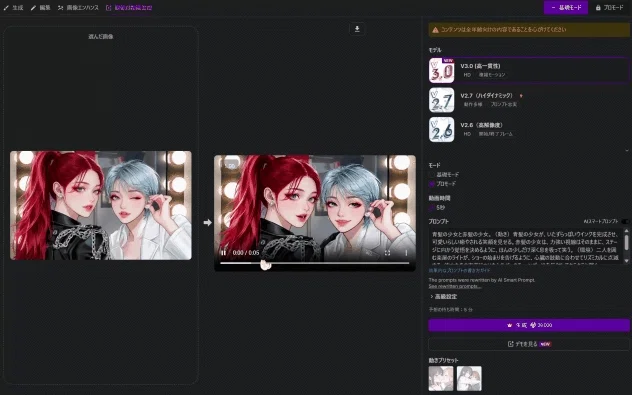Download the generated video with the download icon

[x=357, y=29]
